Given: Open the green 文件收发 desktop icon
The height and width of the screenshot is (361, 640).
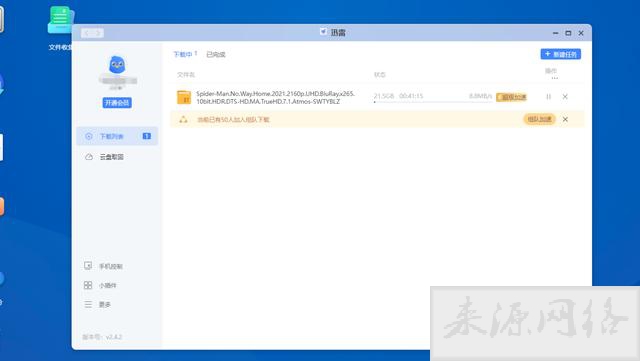Looking at the screenshot, I should [x=60, y=20].
